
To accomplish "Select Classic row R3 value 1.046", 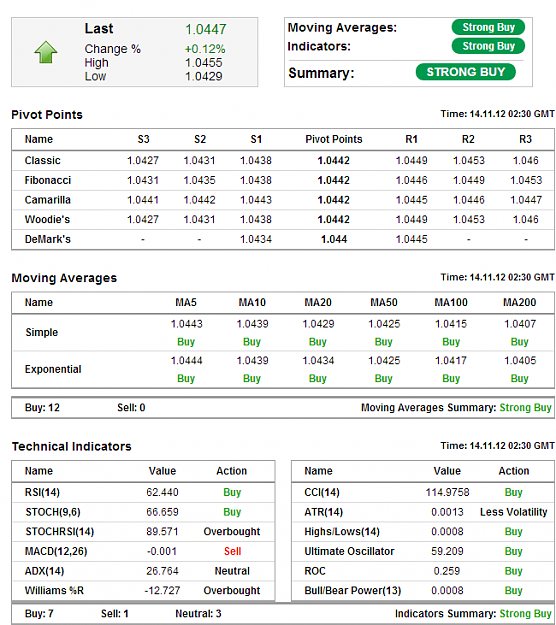I will coord(526,160).
